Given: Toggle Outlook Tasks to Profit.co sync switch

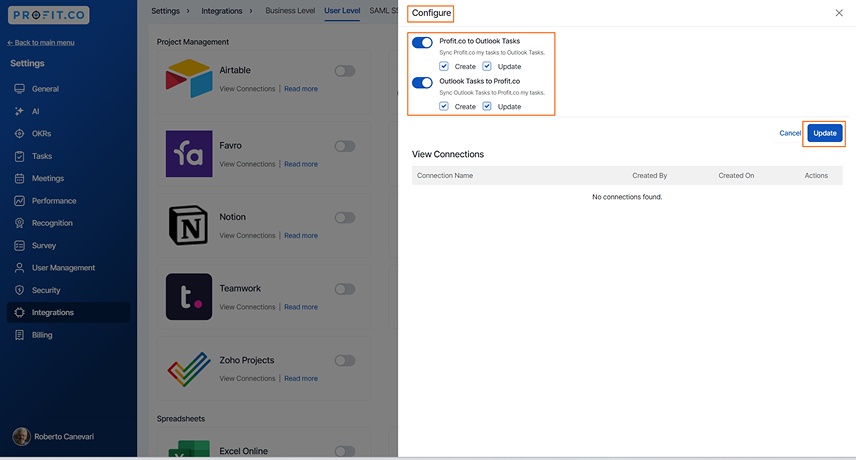Looking at the screenshot, I should [423, 82].
